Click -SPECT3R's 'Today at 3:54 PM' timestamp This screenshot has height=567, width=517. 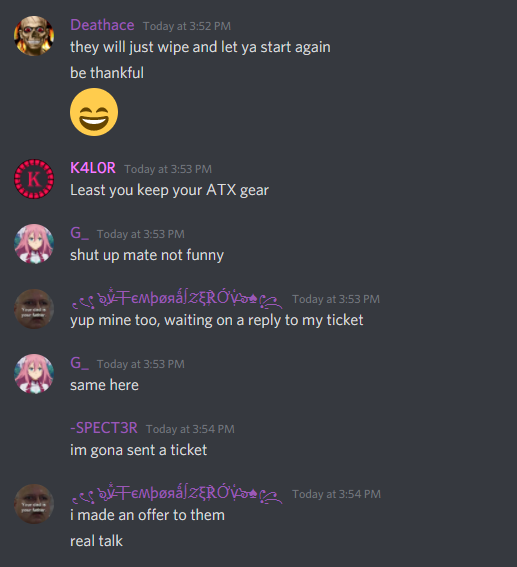[x=190, y=429]
